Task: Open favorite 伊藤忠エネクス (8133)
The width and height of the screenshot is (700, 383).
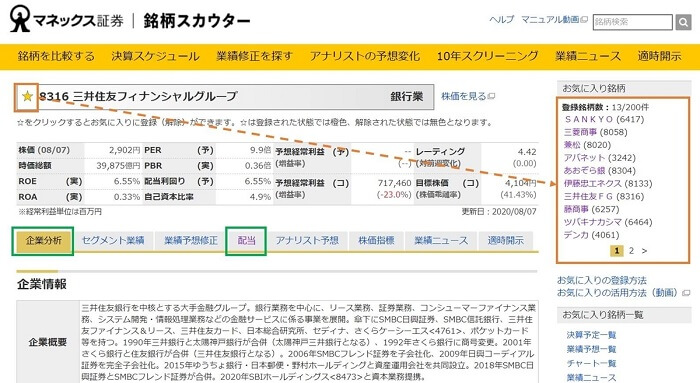Action: (608, 183)
